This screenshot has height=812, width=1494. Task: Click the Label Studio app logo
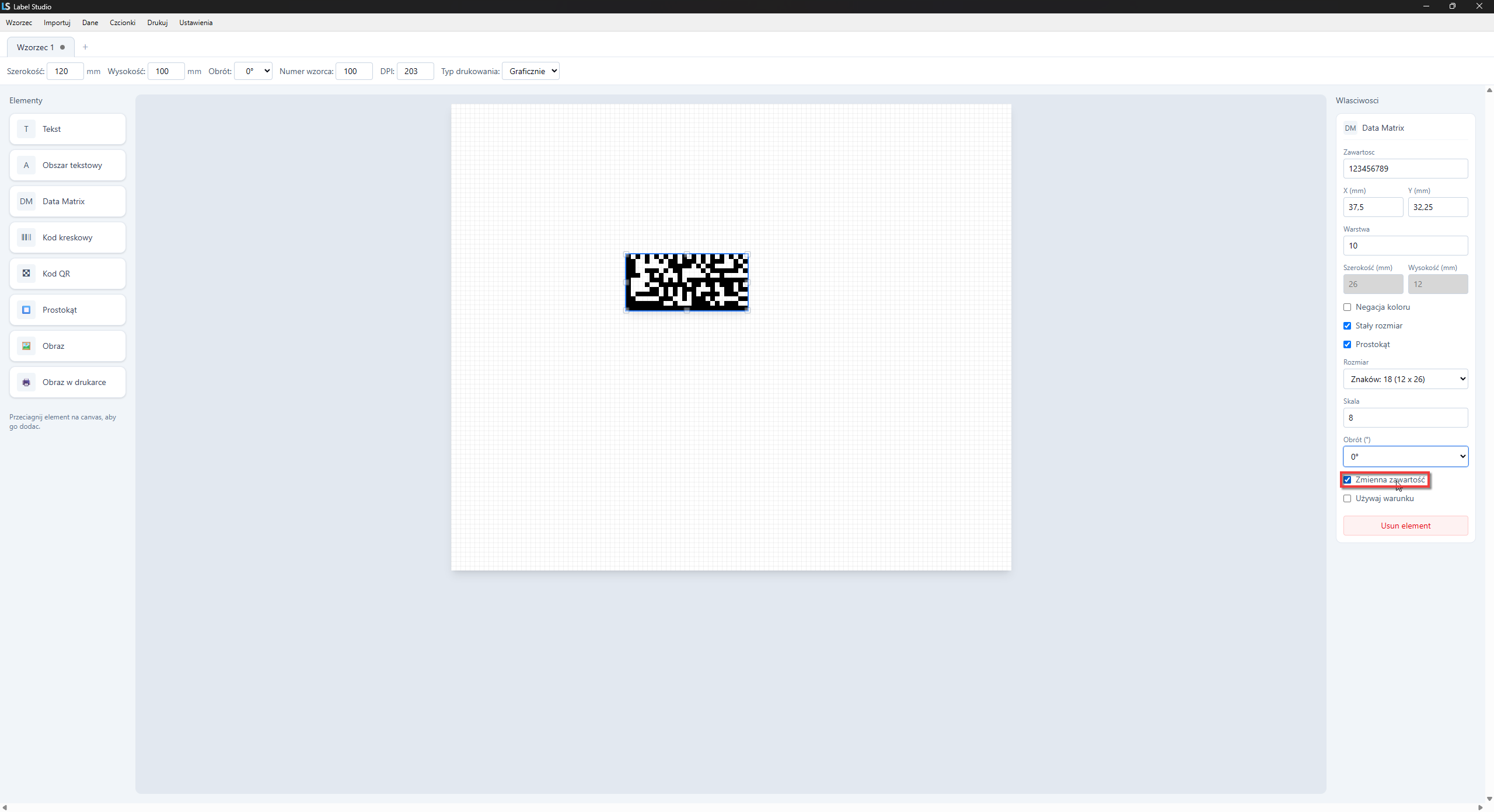[6, 6]
